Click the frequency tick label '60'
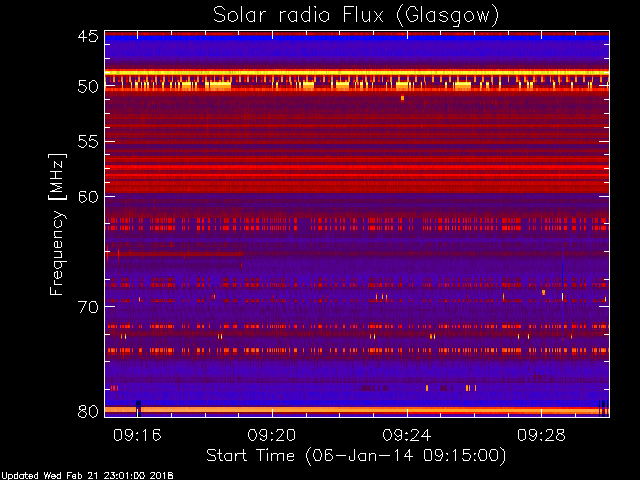The width and height of the screenshot is (640, 480). (88, 196)
